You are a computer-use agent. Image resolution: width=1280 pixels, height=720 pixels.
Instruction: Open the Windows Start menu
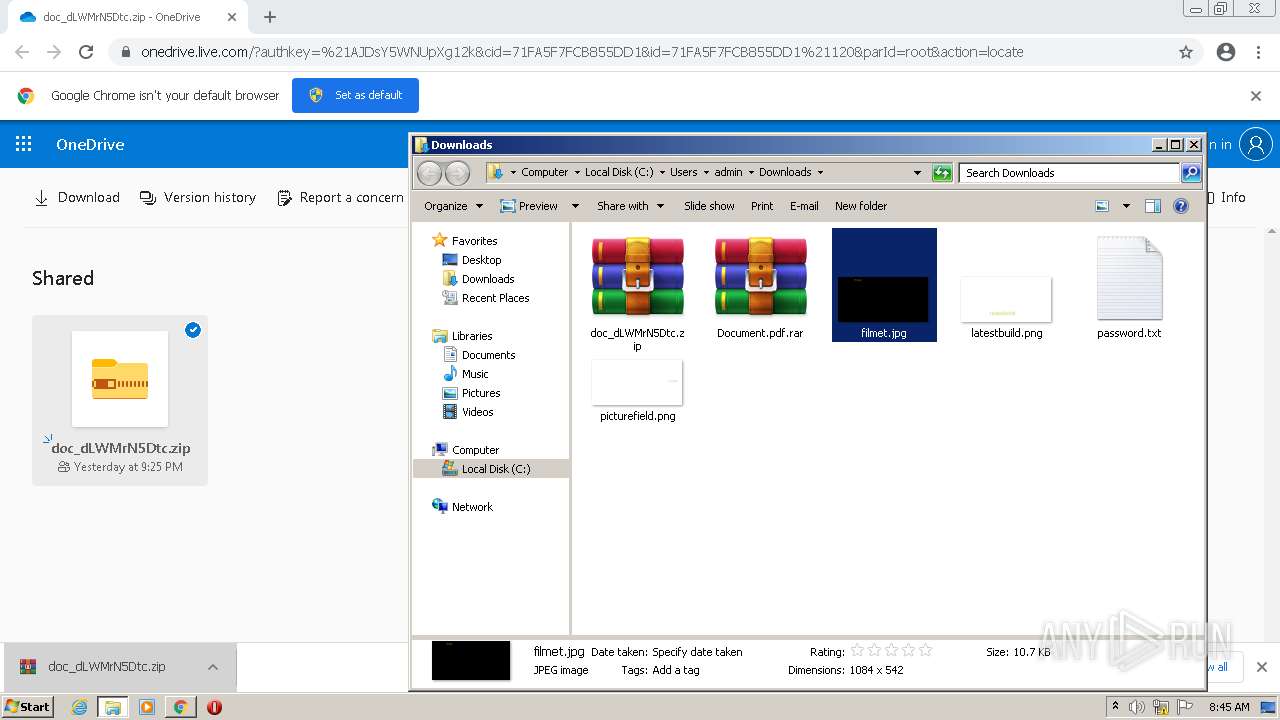[28, 707]
